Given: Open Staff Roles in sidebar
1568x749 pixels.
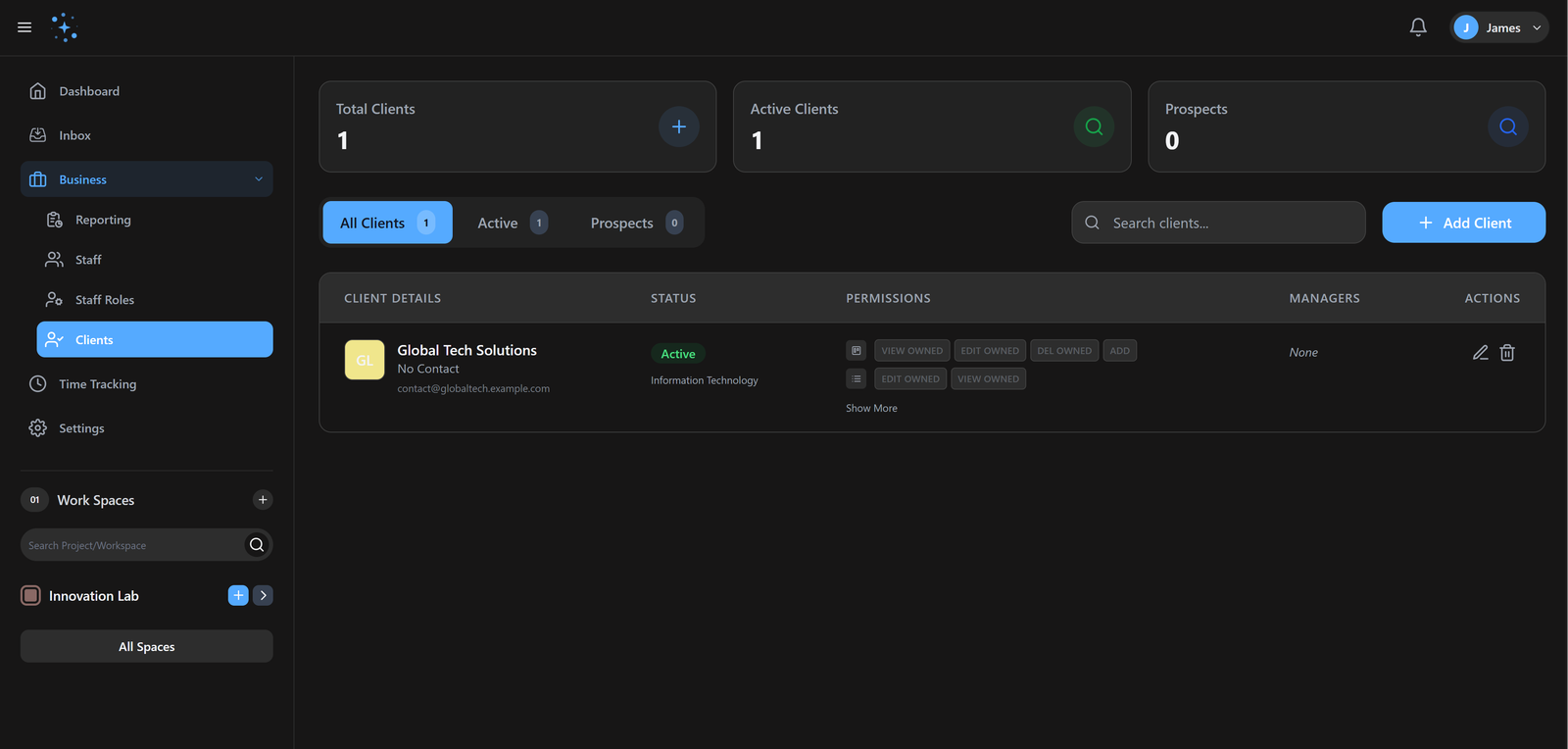Looking at the screenshot, I should coord(104,300).
